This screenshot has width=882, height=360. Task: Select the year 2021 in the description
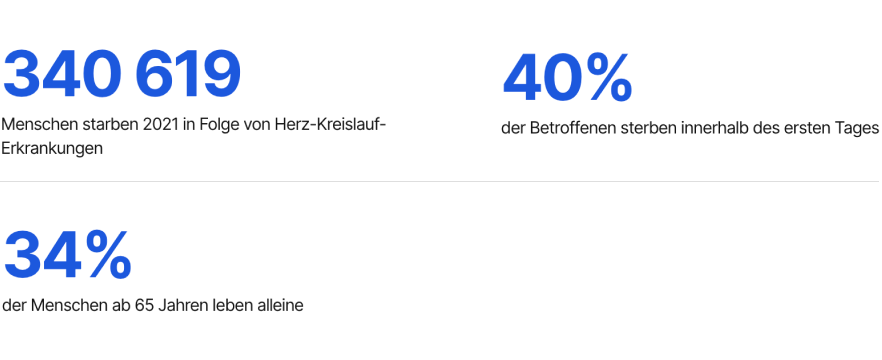point(160,124)
